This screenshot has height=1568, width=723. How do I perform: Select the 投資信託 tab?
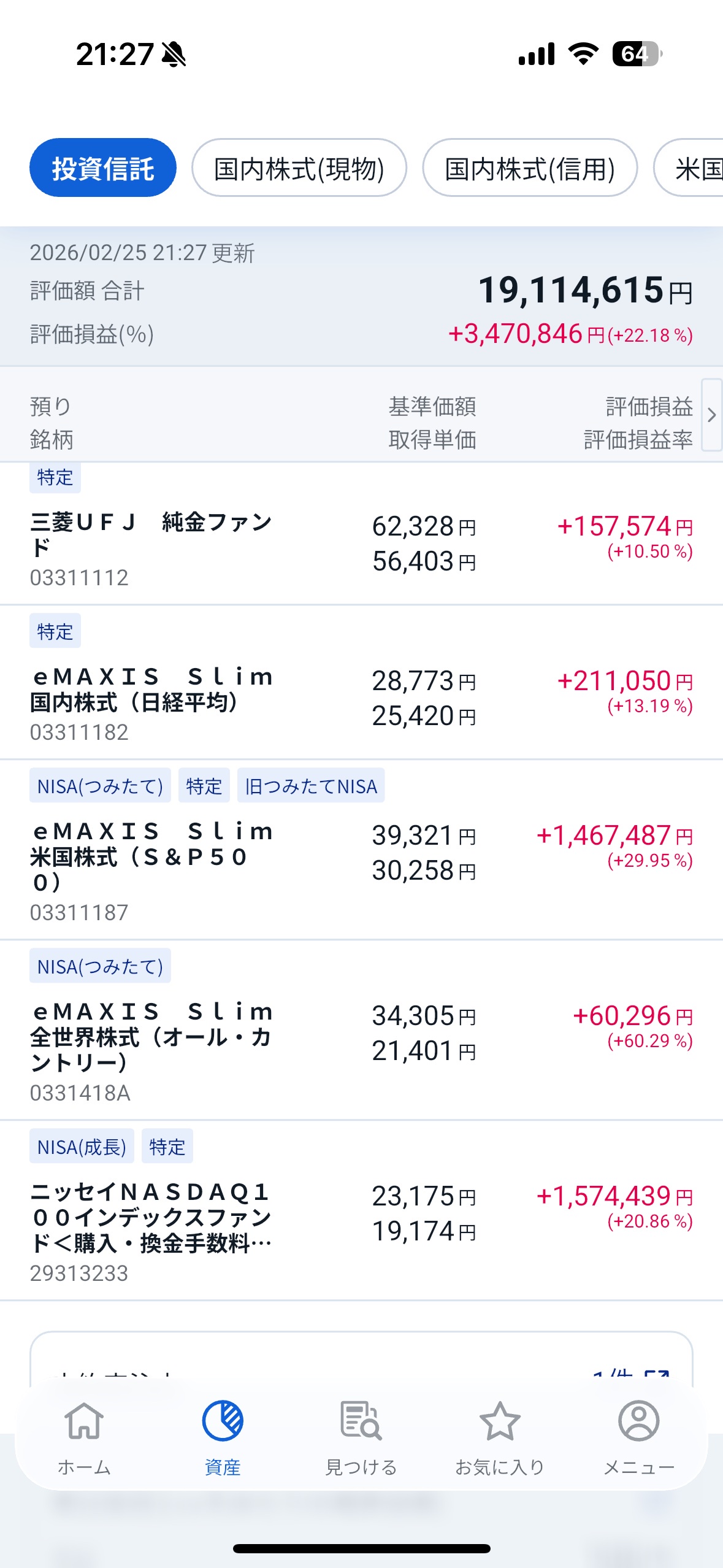pyautogui.click(x=103, y=168)
